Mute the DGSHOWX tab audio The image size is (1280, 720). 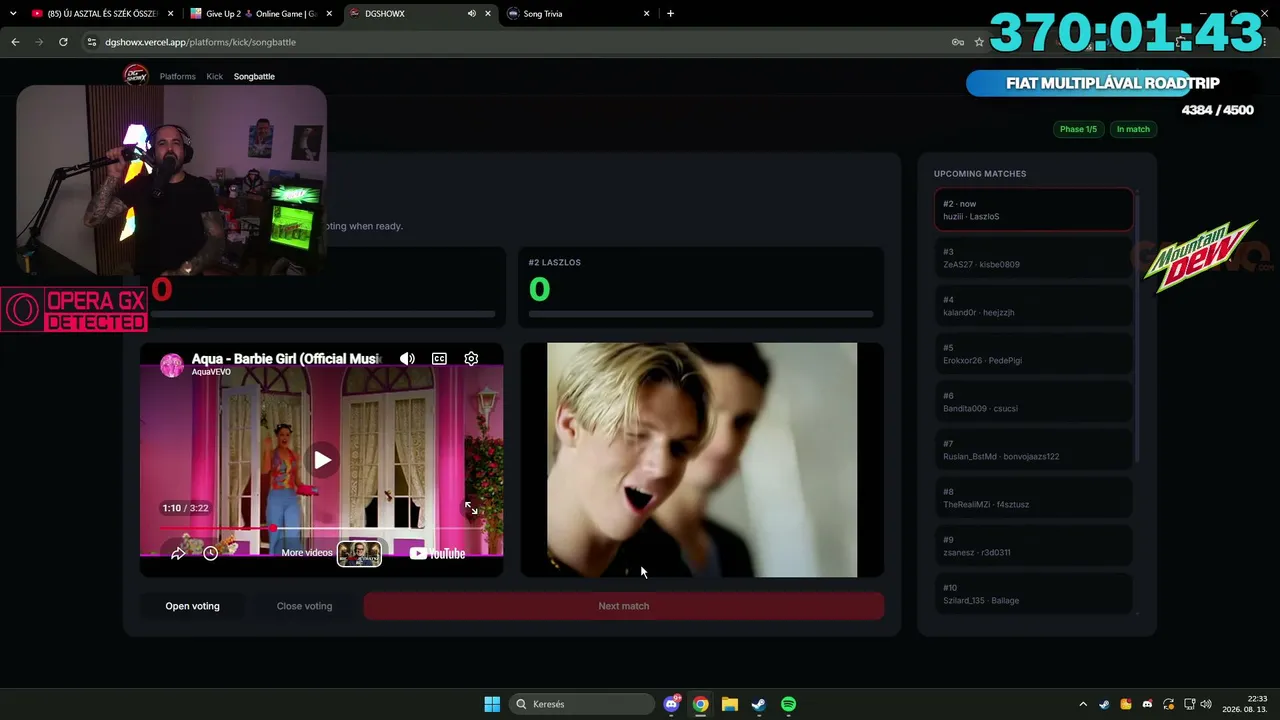pos(471,14)
